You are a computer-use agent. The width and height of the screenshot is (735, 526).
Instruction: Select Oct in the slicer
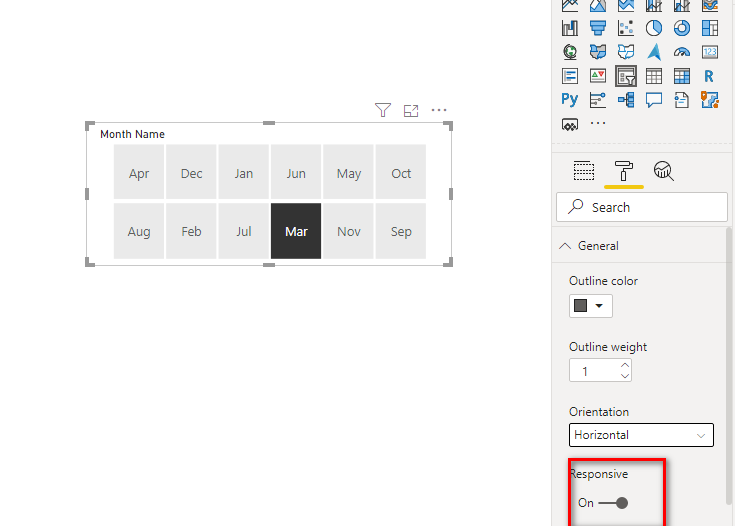[x=401, y=173]
